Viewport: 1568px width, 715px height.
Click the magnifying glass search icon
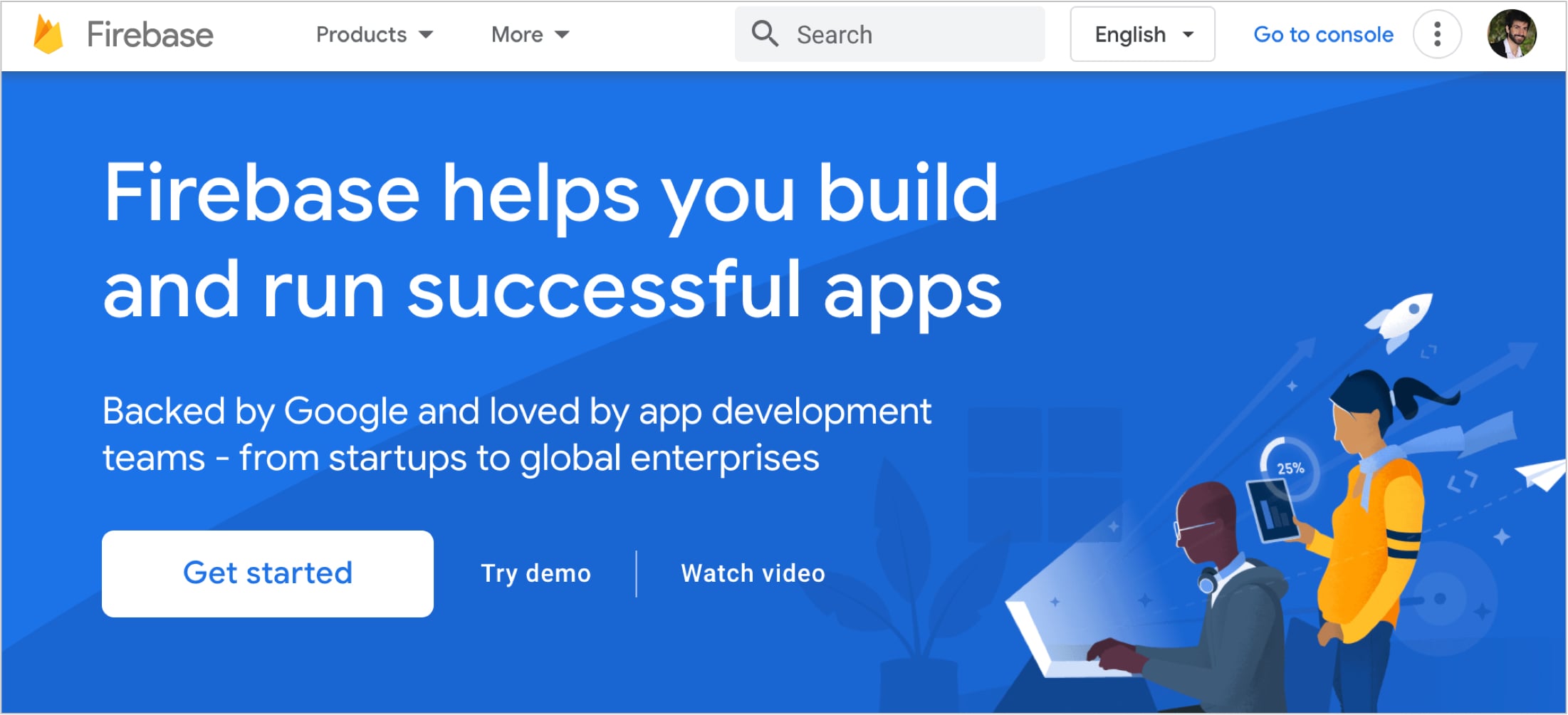click(x=765, y=33)
